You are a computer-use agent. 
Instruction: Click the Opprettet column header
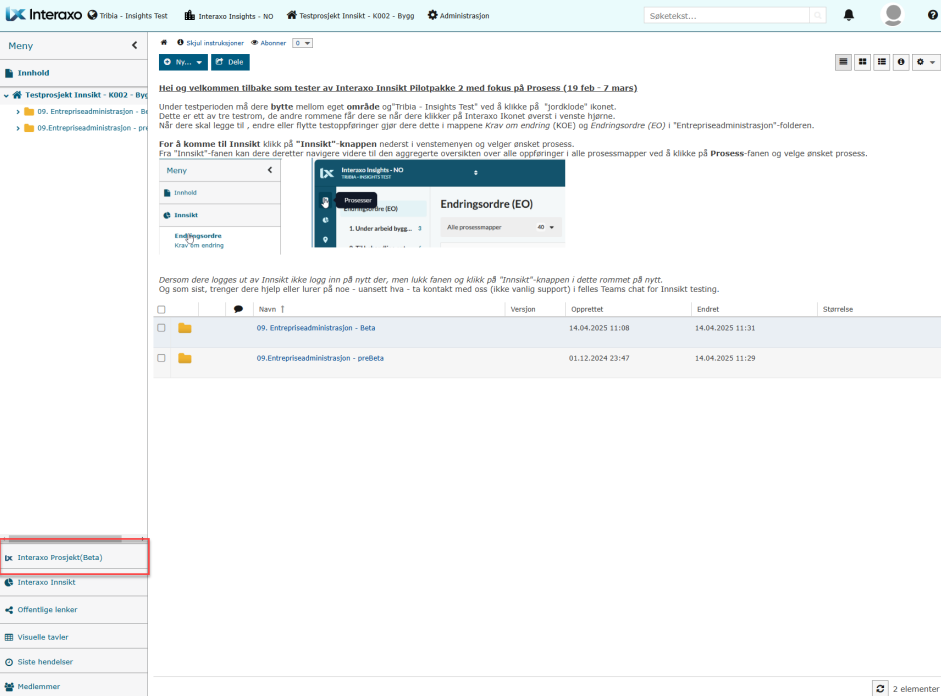click(587, 309)
